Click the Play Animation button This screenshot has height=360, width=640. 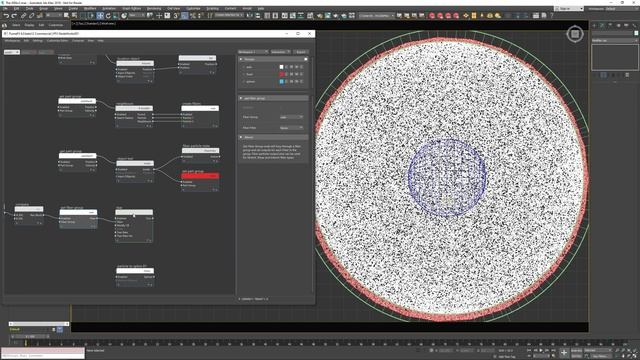coord(542,350)
